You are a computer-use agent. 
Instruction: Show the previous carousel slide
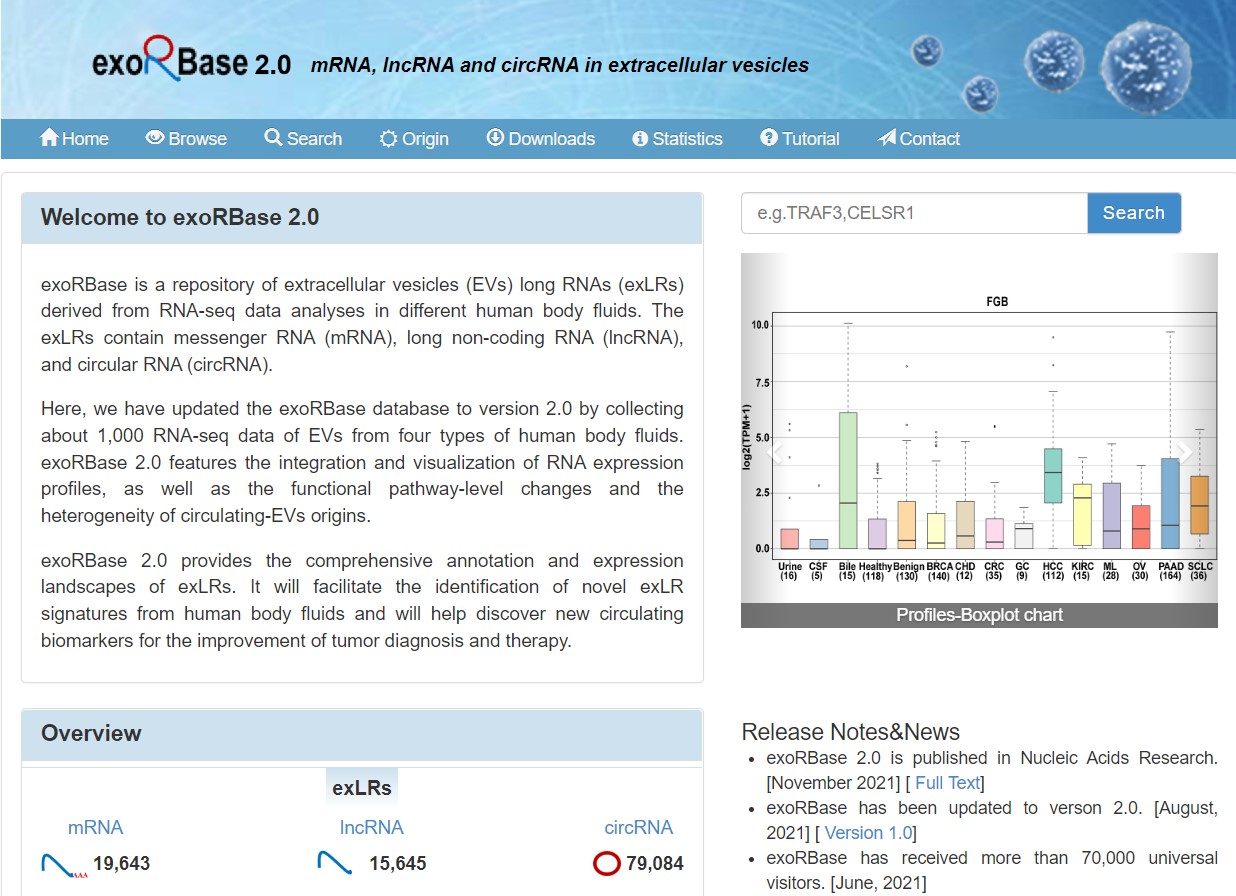(774, 452)
